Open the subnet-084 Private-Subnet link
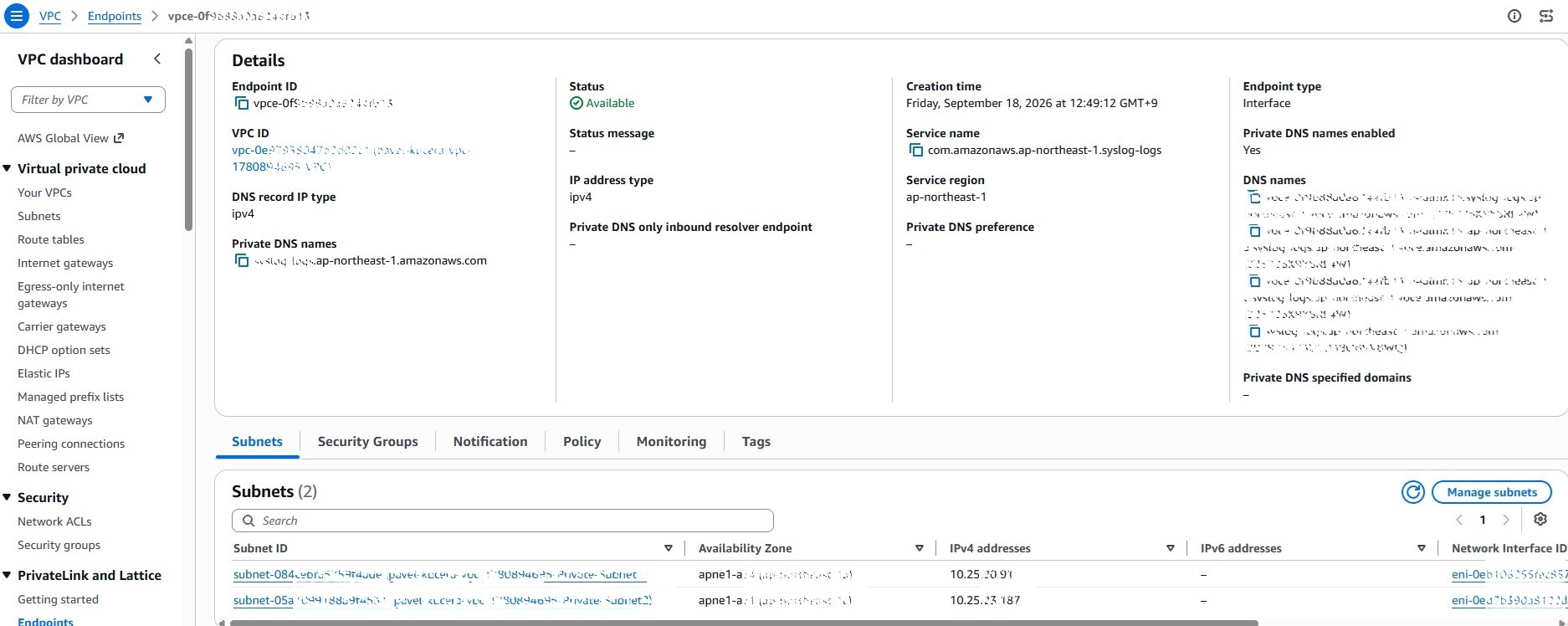The height and width of the screenshot is (626, 1568). pyautogui.click(x=439, y=575)
